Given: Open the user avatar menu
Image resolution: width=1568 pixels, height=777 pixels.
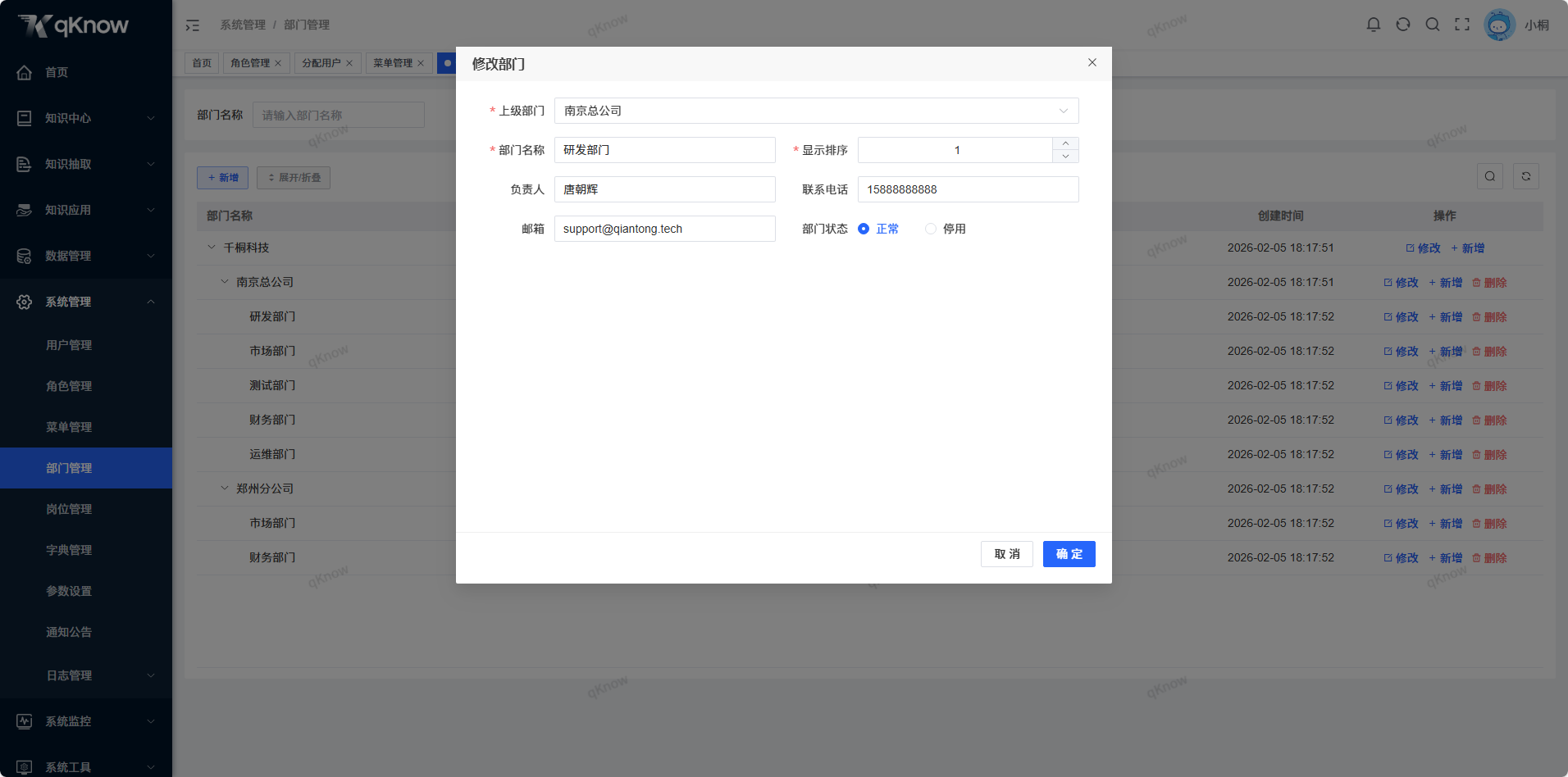Looking at the screenshot, I should pos(1499,25).
